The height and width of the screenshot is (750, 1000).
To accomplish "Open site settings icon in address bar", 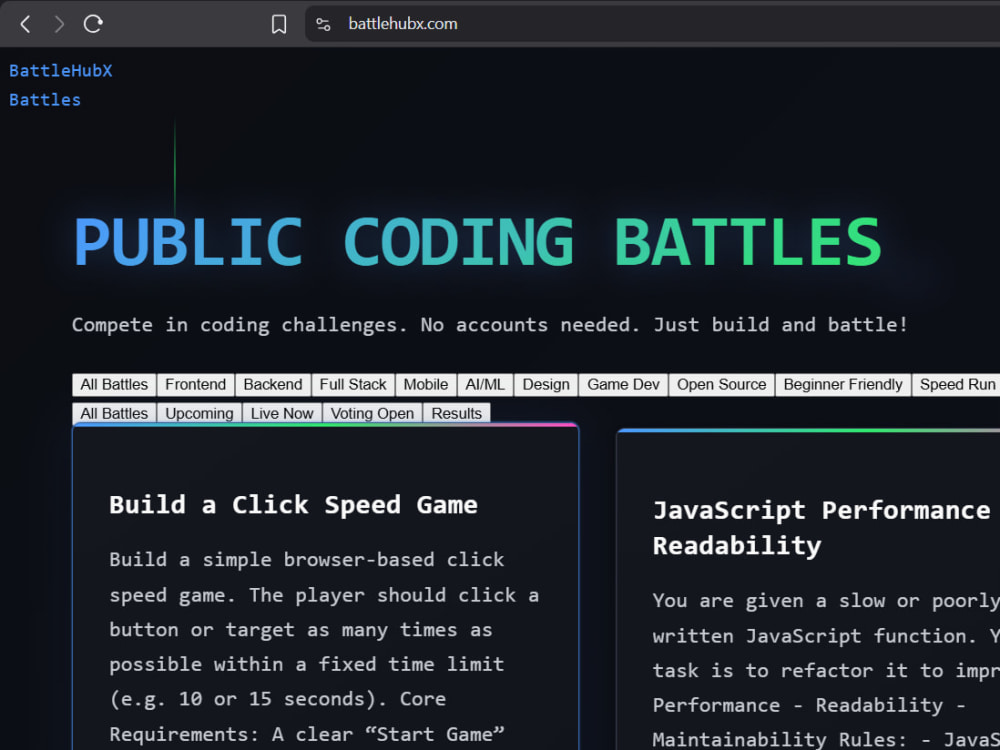I will click(x=323, y=24).
